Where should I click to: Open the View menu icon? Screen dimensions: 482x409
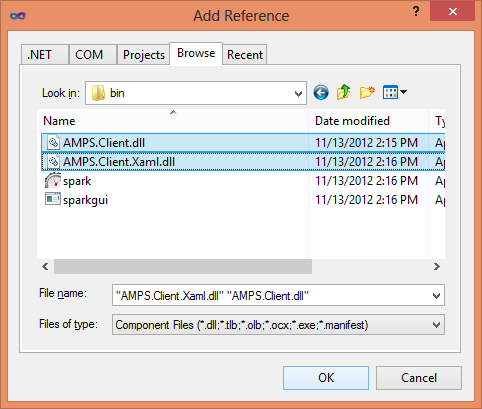pos(390,92)
